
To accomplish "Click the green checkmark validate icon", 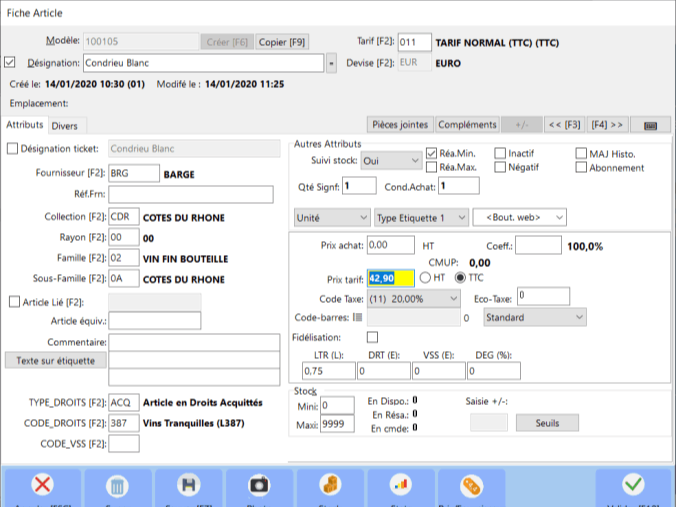I will (x=633, y=486).
